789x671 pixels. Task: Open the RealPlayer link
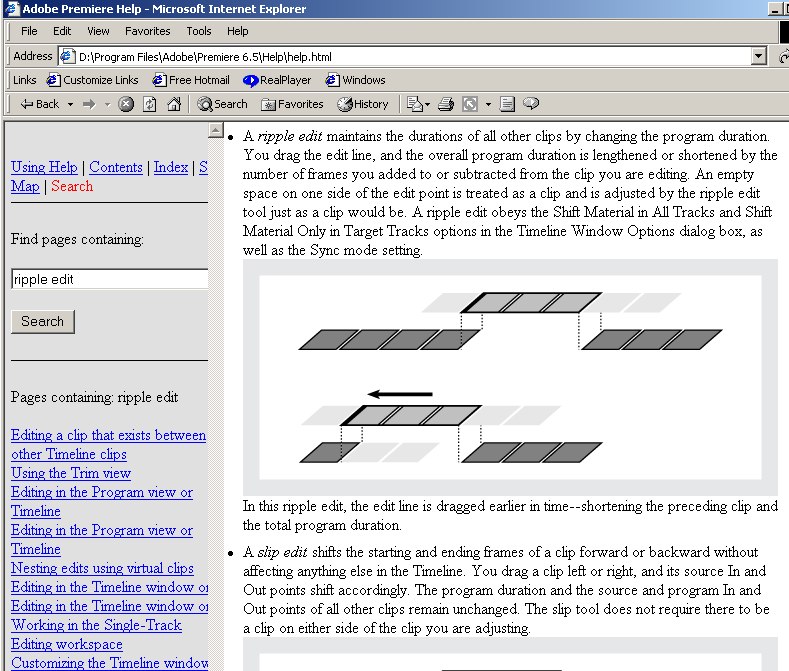point(277,80)
